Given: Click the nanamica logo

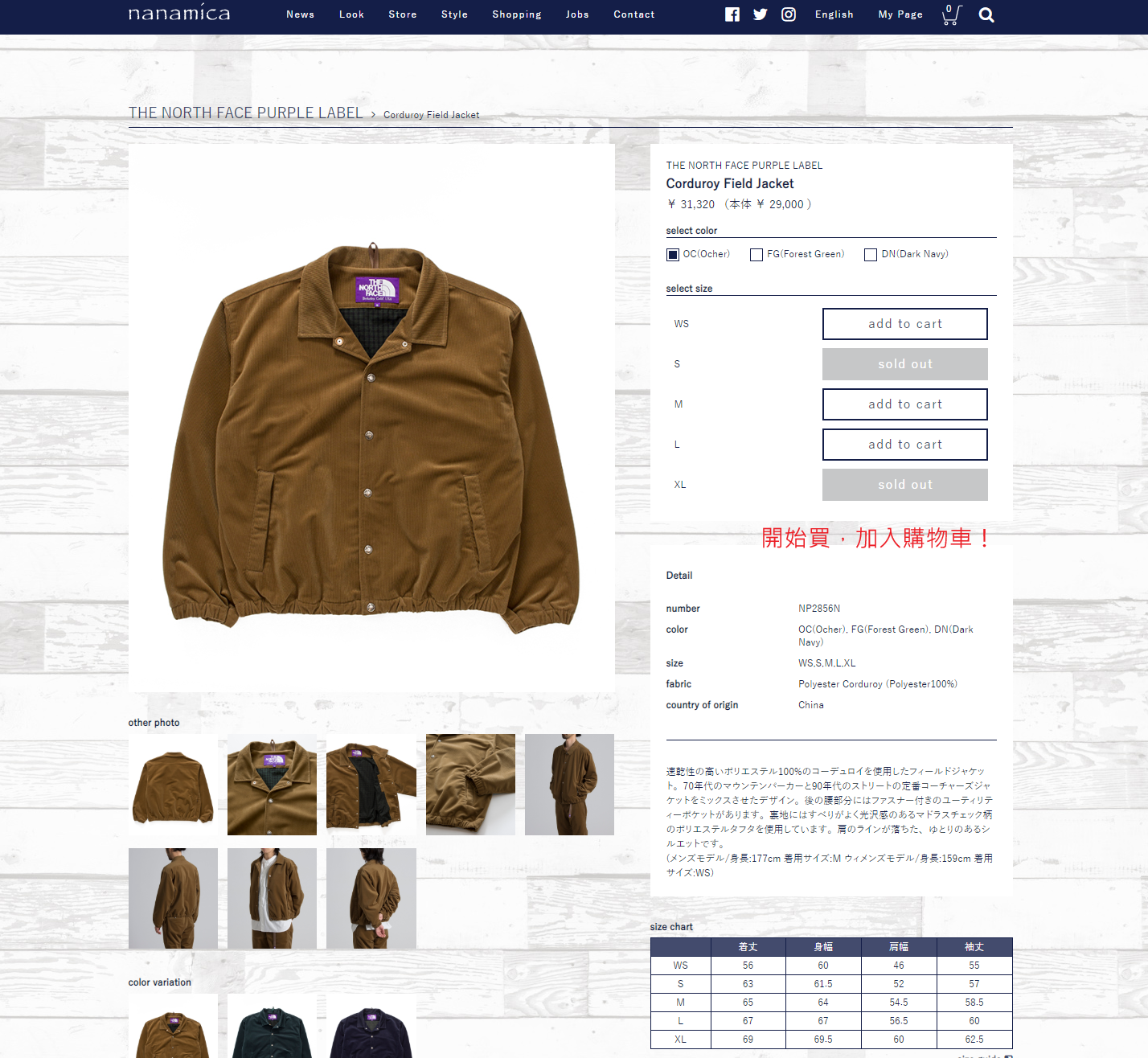Looking at the screenshot, I should (x=179, y=14).
